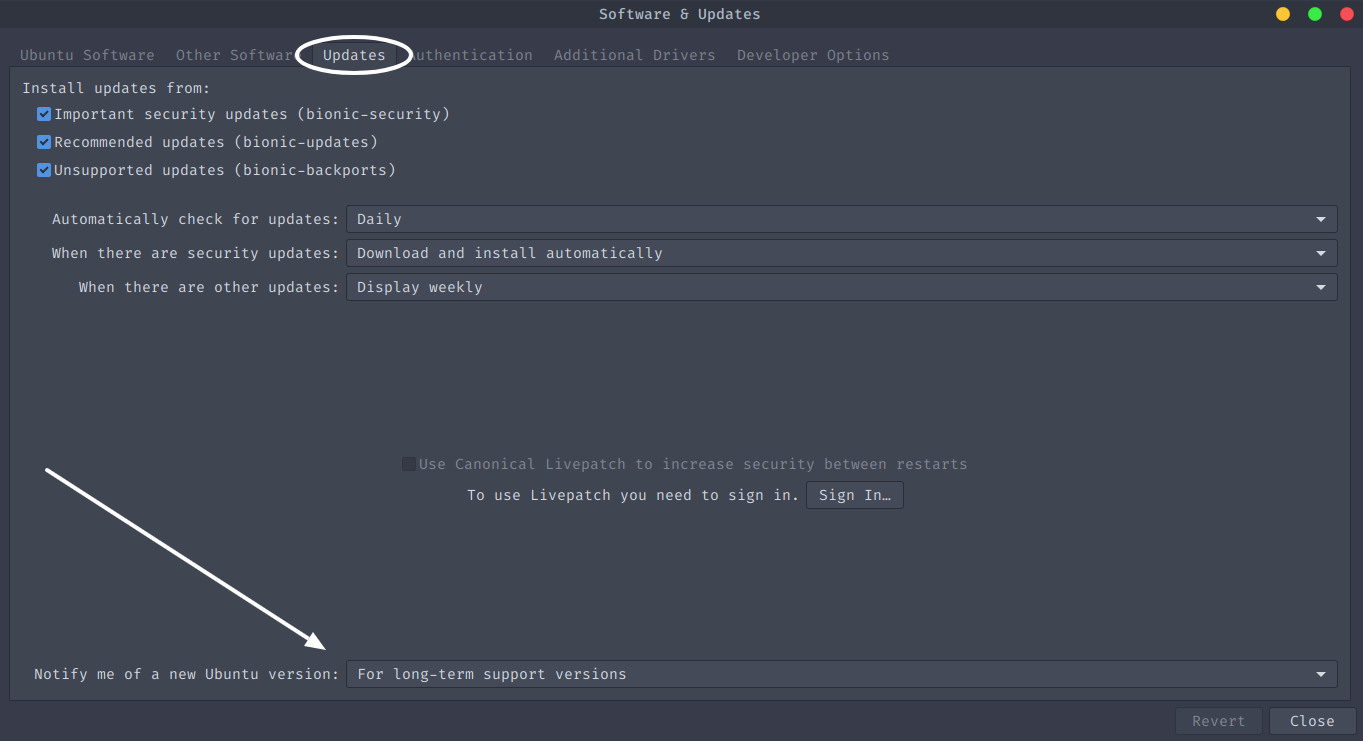Open Notify me of new Ubuntu version dropdown
The width and height of the screenshot is (1363, 741).
click(x=842, y=674)
